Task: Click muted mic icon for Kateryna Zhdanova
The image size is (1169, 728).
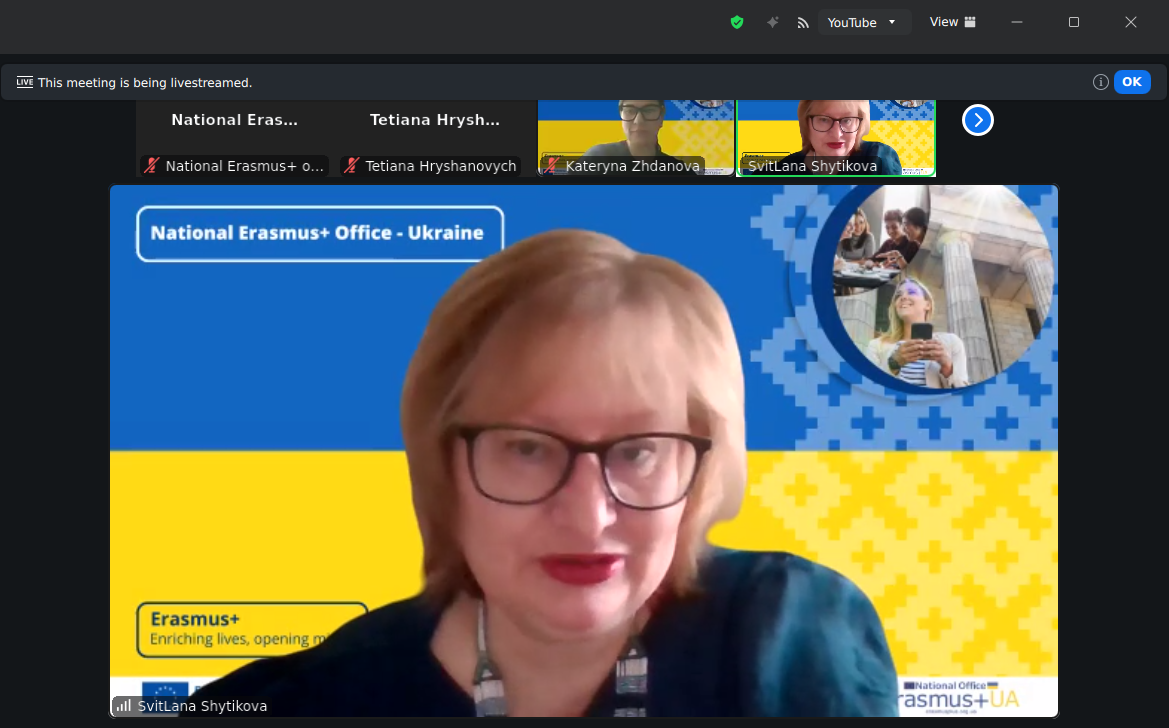Action: [551, 166]
